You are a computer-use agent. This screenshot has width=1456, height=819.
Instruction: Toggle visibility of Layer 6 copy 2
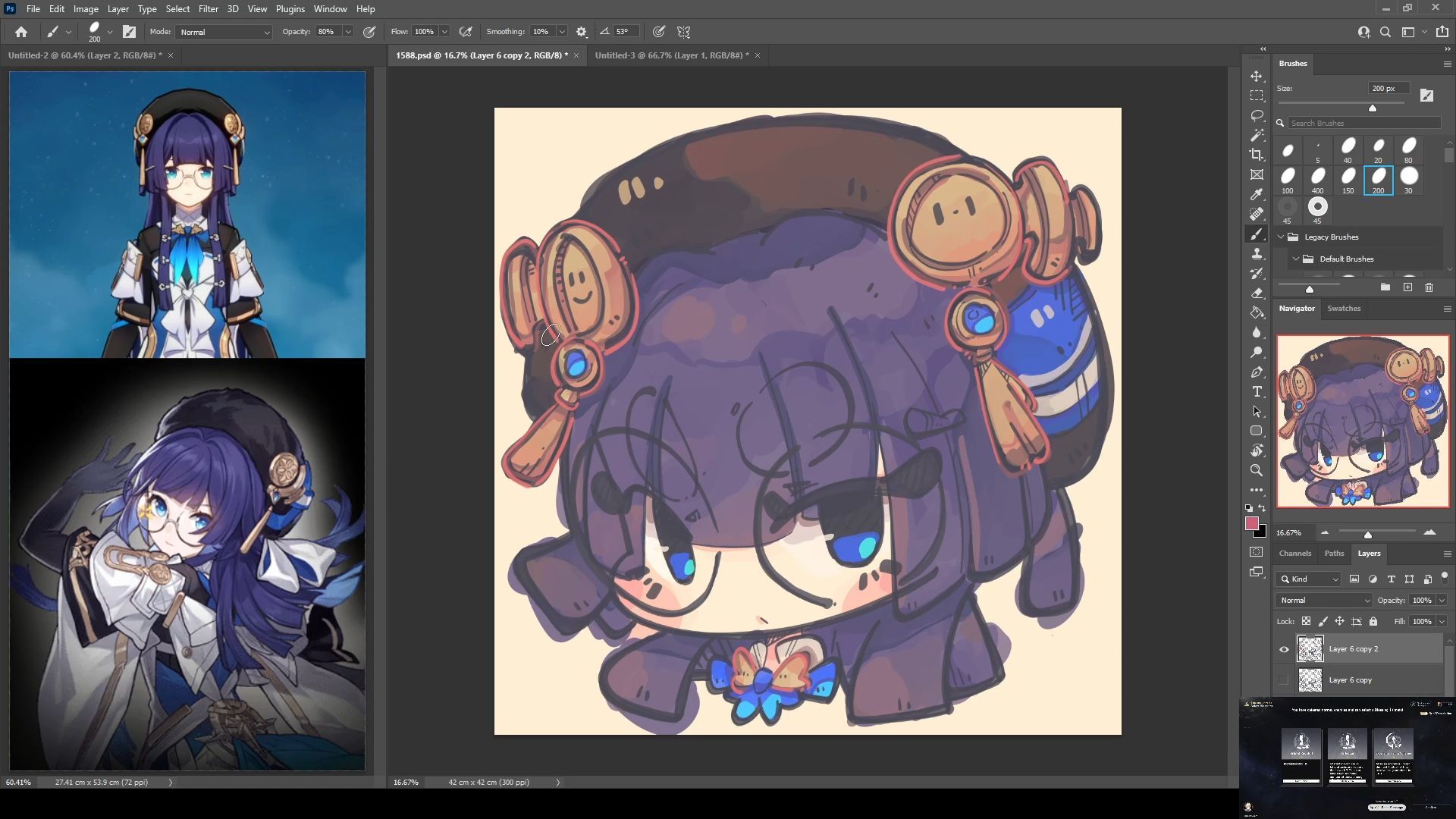(1284, 649)
